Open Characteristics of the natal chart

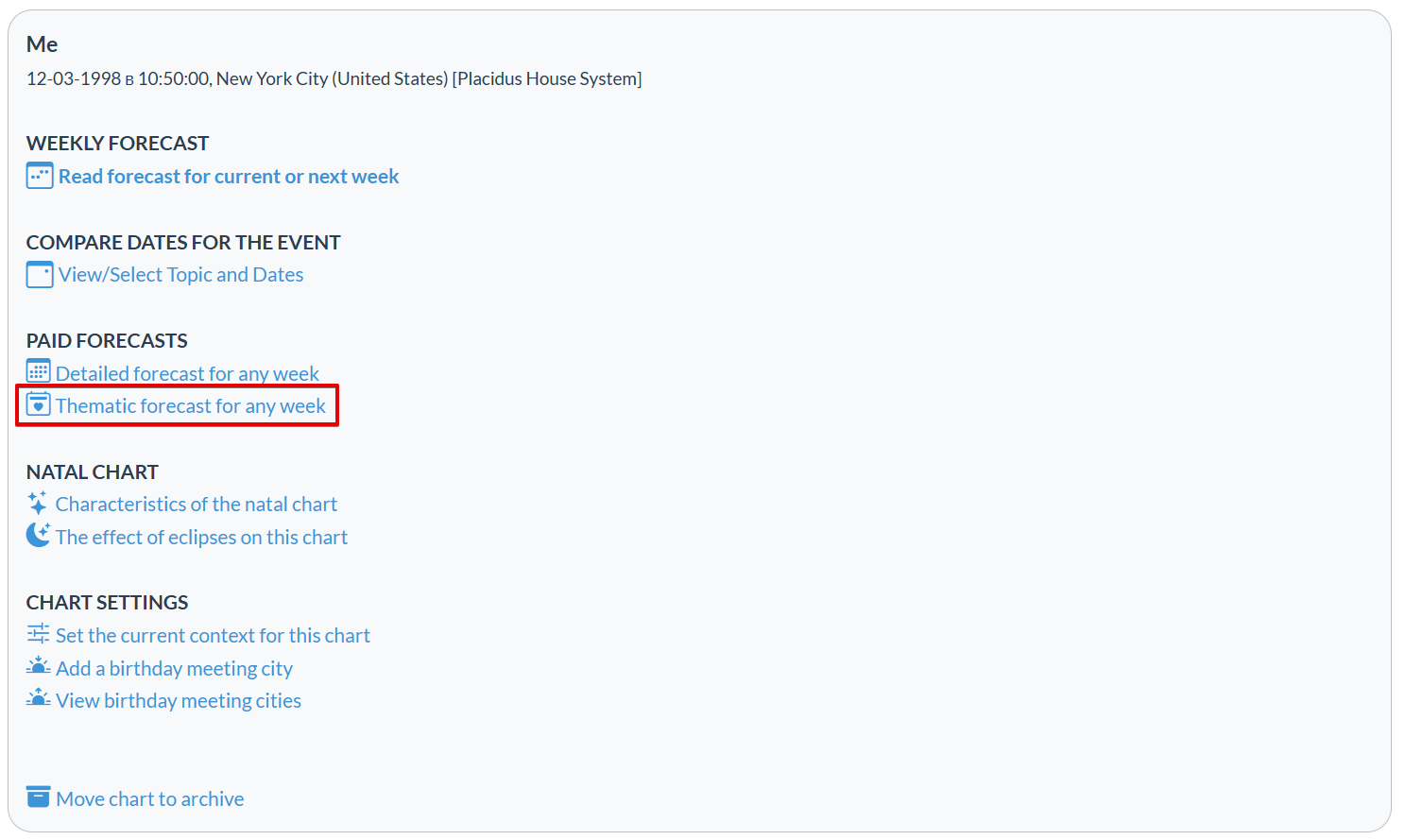[x=196, y=505]
